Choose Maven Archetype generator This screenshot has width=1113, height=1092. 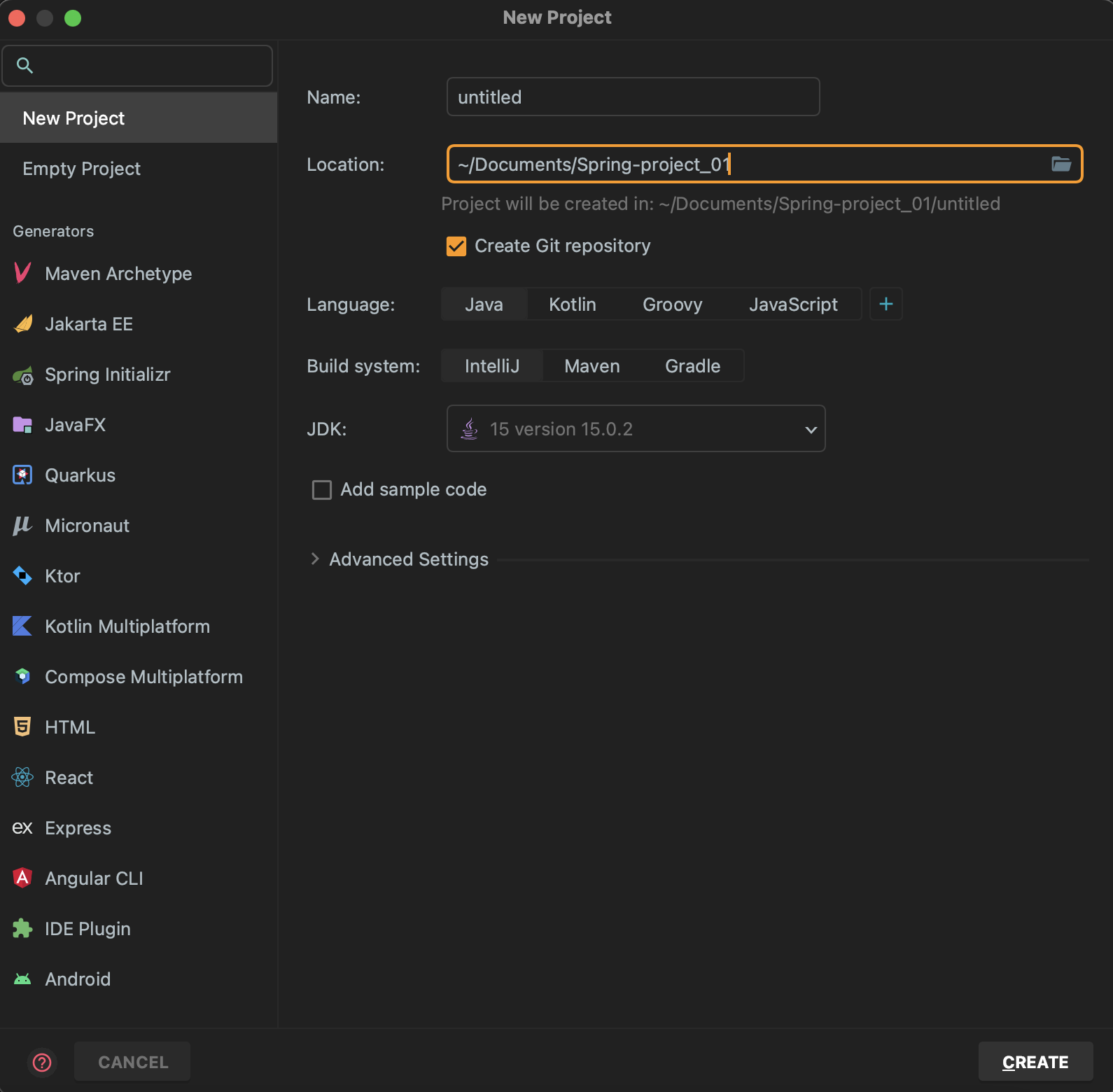[x=139, y=274]
